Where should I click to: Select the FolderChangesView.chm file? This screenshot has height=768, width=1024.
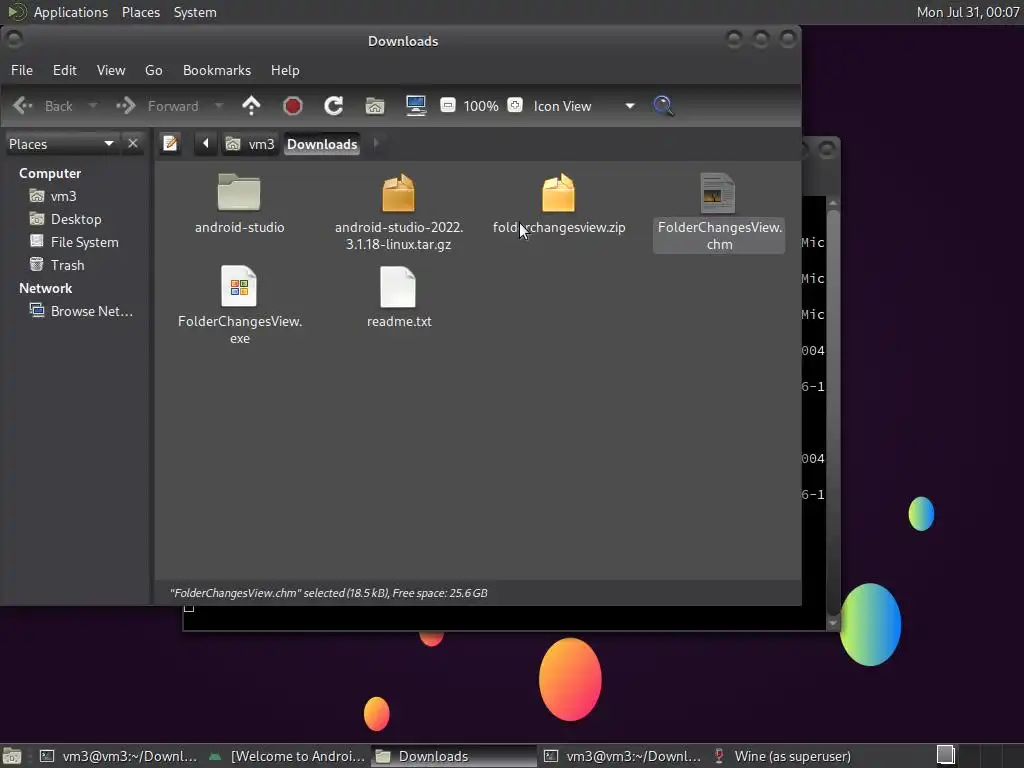coord(719,212)
